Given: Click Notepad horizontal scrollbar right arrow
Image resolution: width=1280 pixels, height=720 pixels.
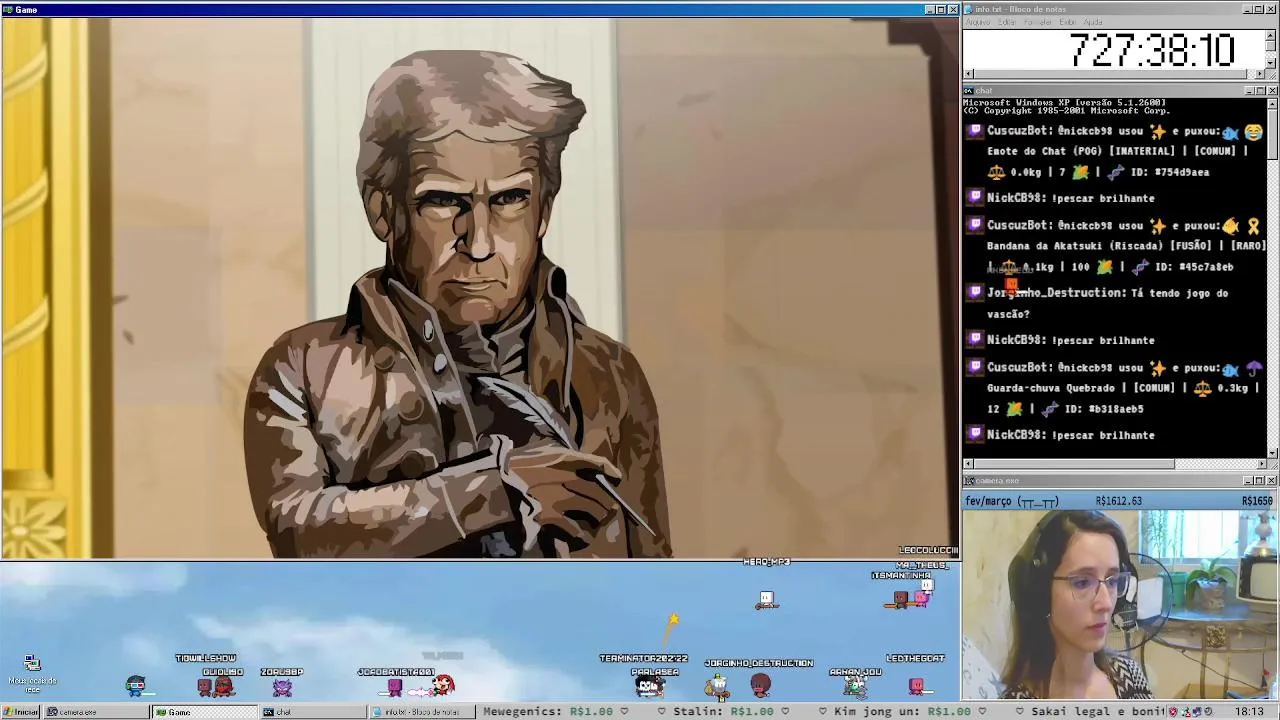Looking at the screenshot, I should 1259,74.
